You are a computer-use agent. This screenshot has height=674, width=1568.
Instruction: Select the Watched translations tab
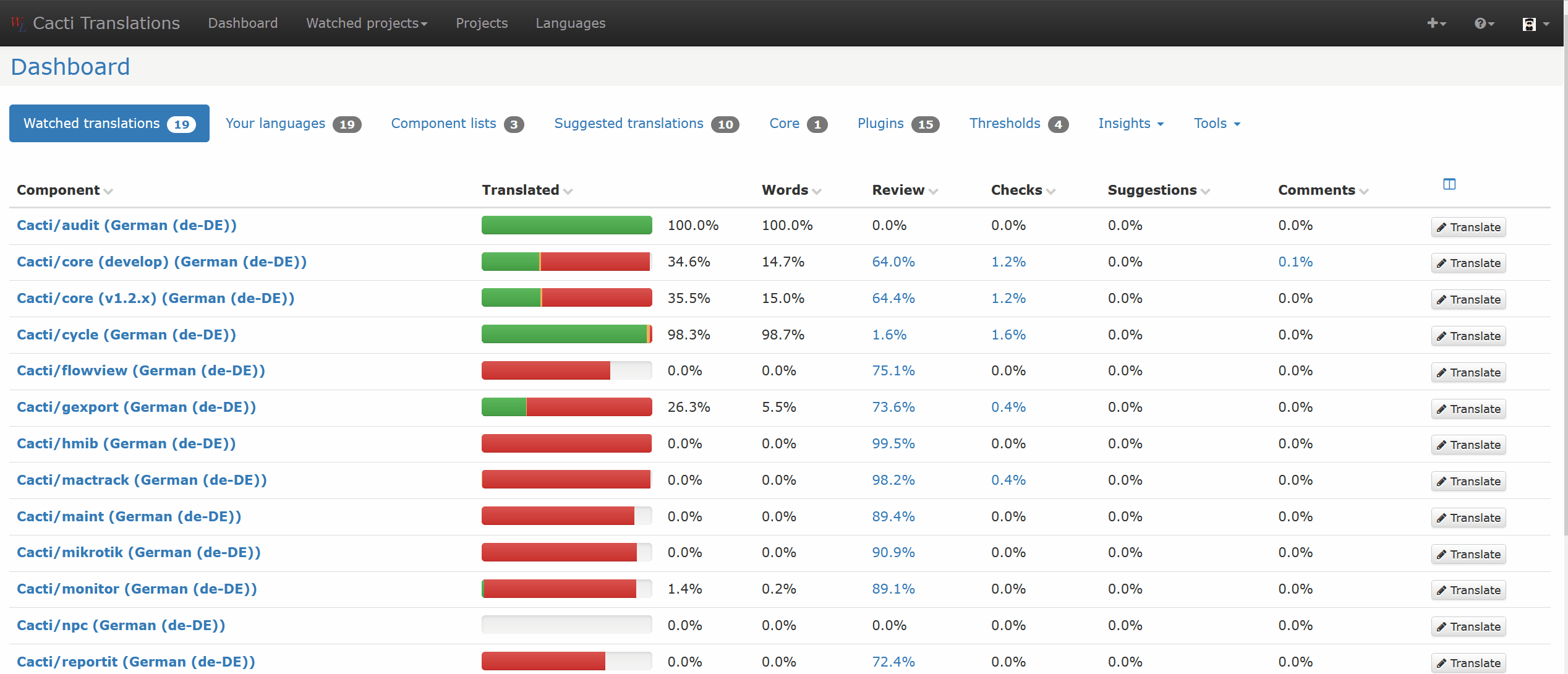[109, 124]
